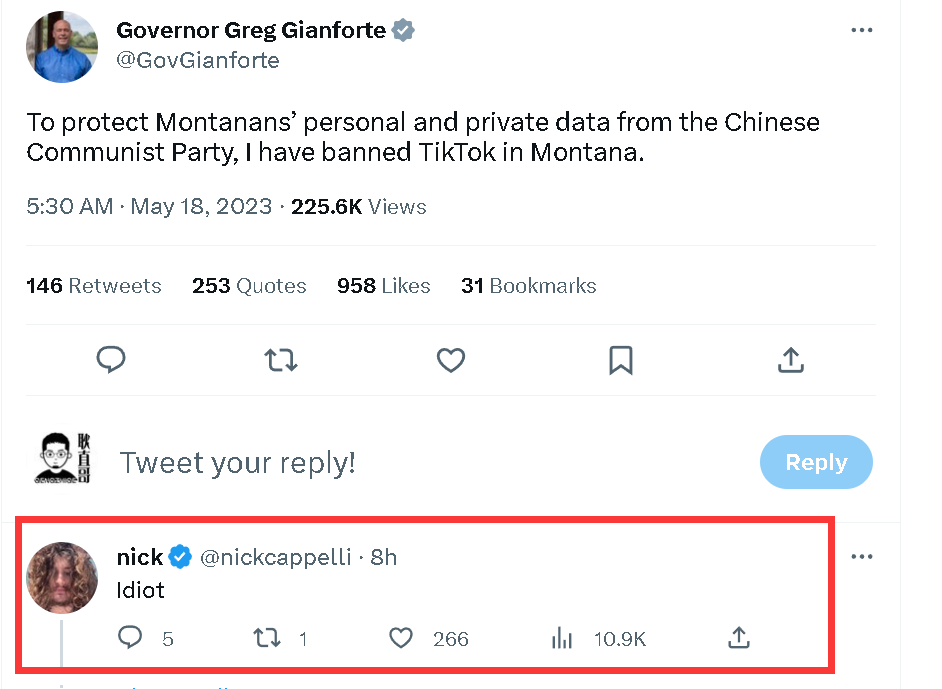The height and width of the screenshot is (689, 942).
Task: Open nick's avatar photo
Action: point(61,578)
